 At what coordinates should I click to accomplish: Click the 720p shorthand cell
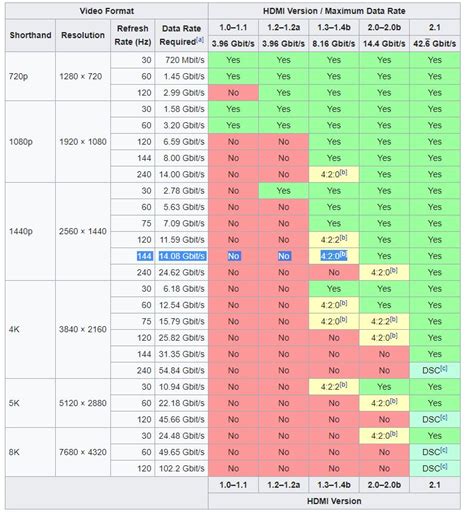click(19, 76)
